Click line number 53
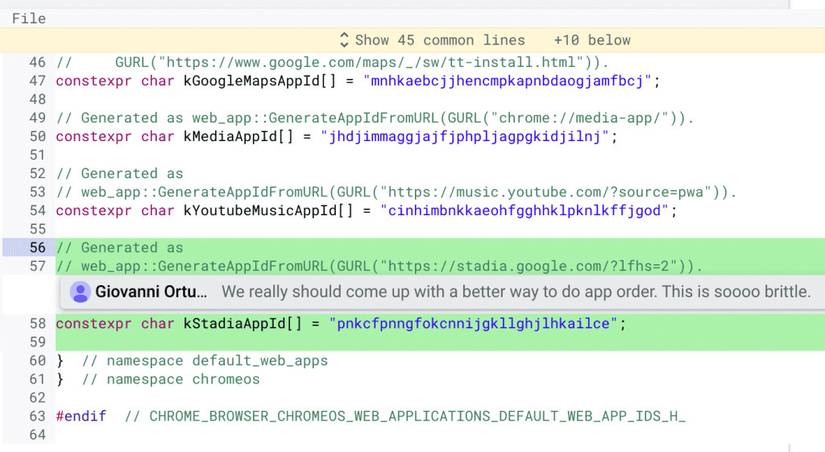 point(37,192)
